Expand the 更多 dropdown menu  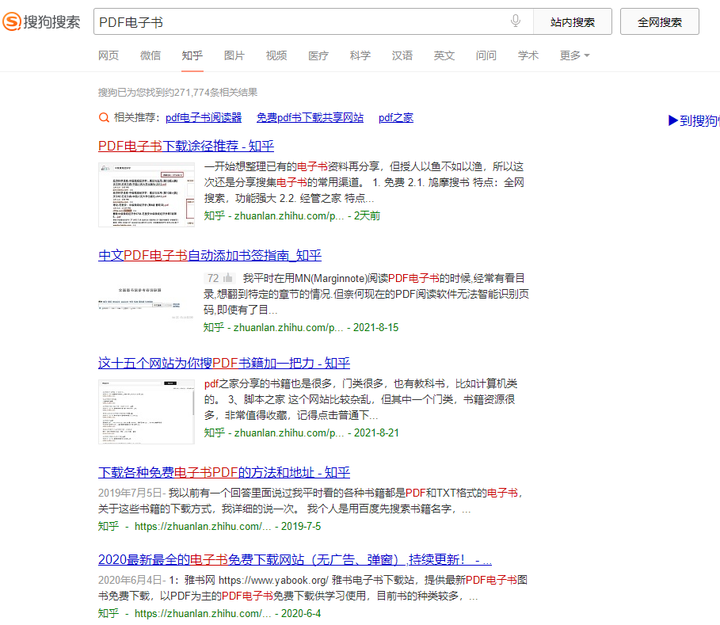pyautogui.click(x=574, y=56)
